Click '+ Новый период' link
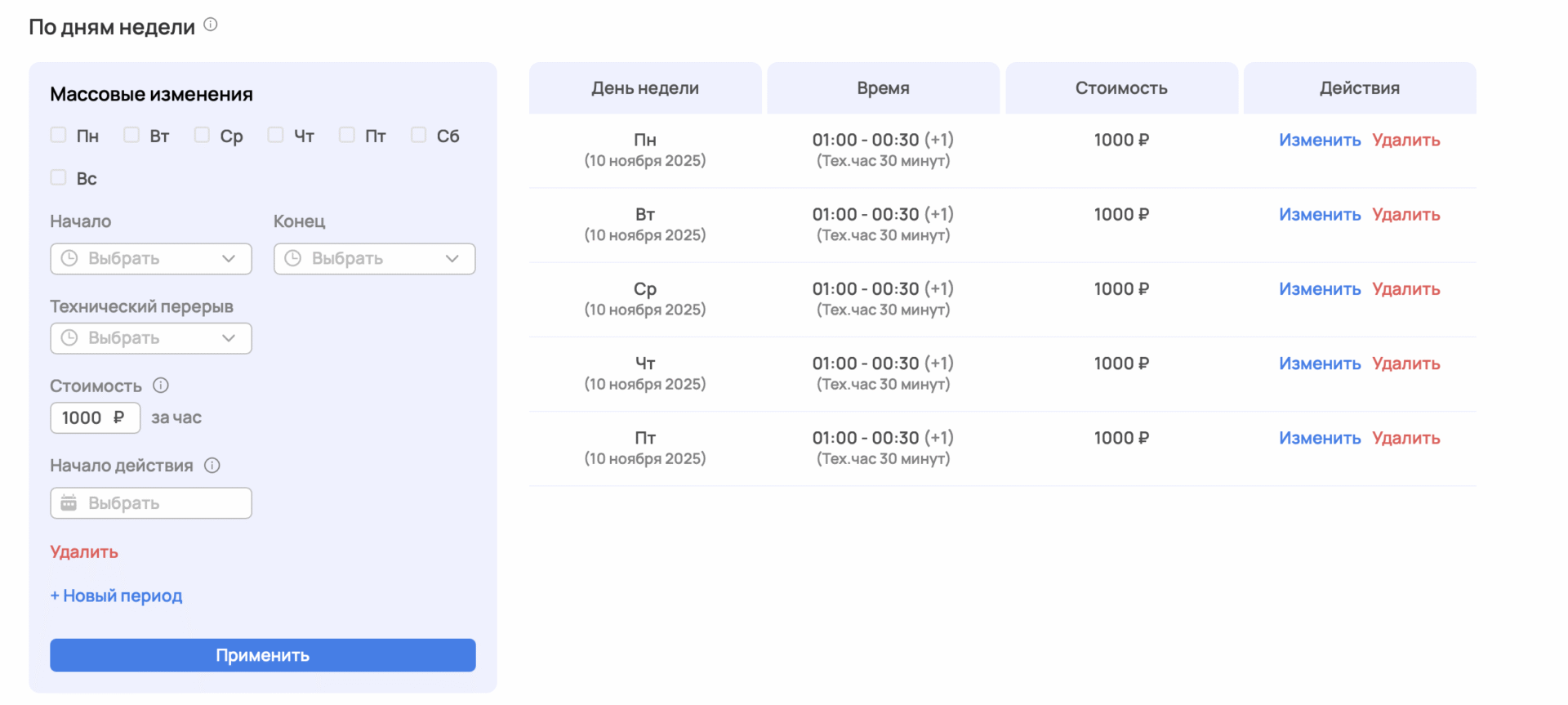Screen dimensions: 1568x705 pyautogui.click(x=117, y=596)
